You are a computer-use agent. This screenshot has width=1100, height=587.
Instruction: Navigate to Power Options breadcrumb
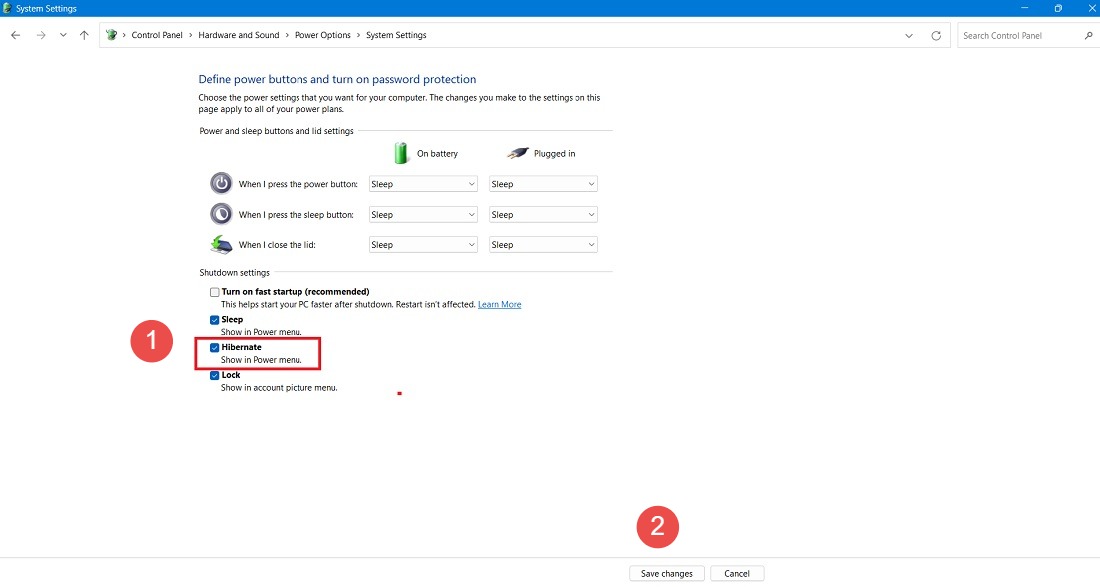pos(323,34)
